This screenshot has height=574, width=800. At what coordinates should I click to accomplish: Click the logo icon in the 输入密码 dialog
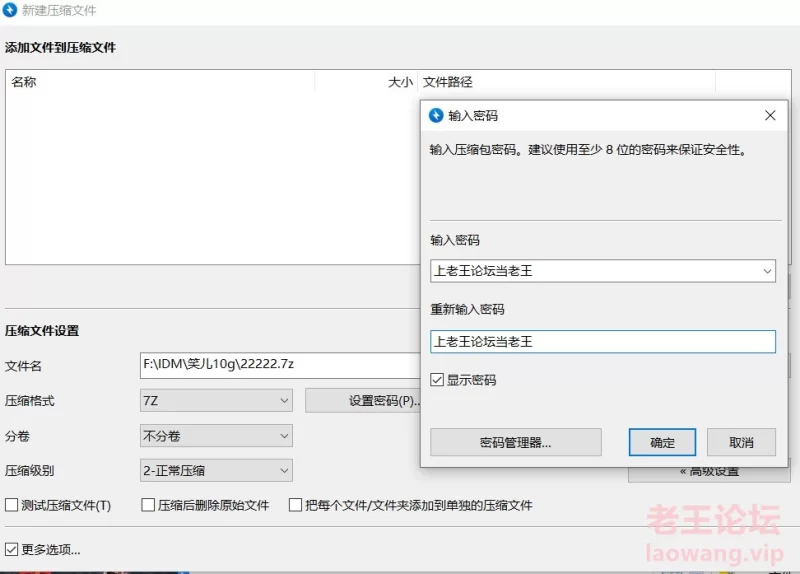tap(436, 115)
